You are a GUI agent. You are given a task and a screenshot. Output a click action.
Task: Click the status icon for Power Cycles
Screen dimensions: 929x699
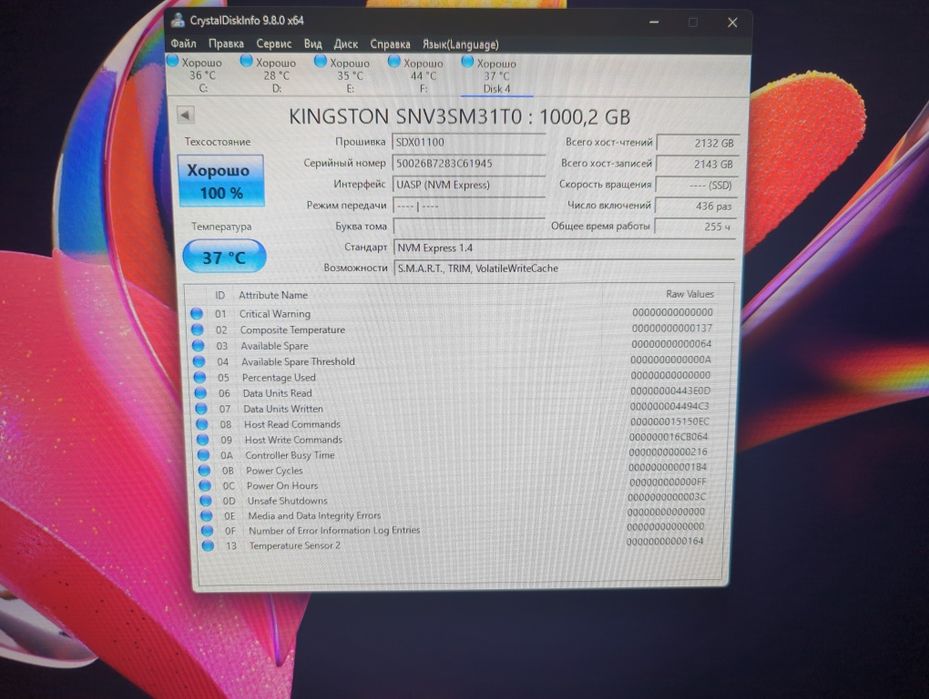click(204, 470)
